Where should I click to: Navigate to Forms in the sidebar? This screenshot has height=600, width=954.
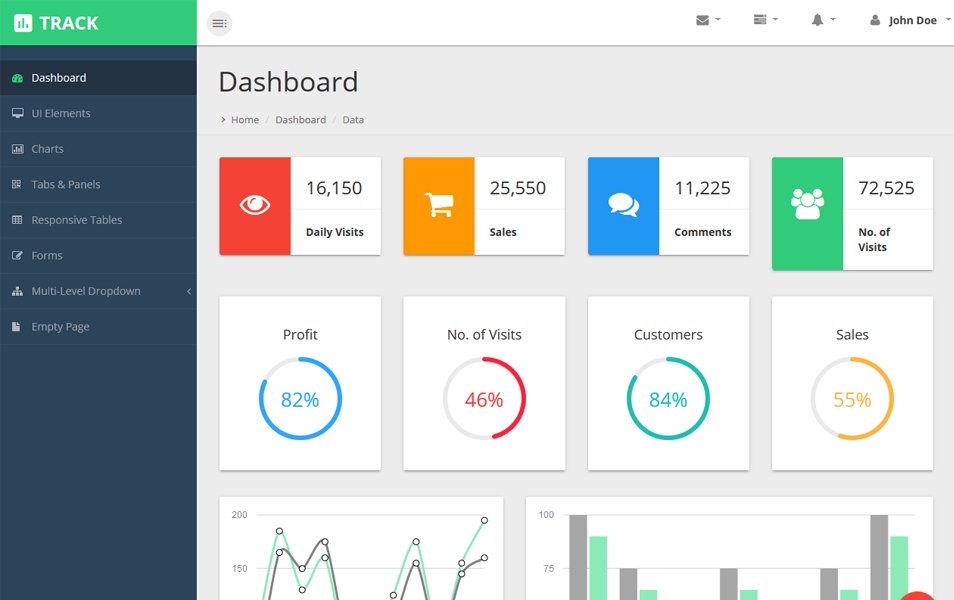99,256
